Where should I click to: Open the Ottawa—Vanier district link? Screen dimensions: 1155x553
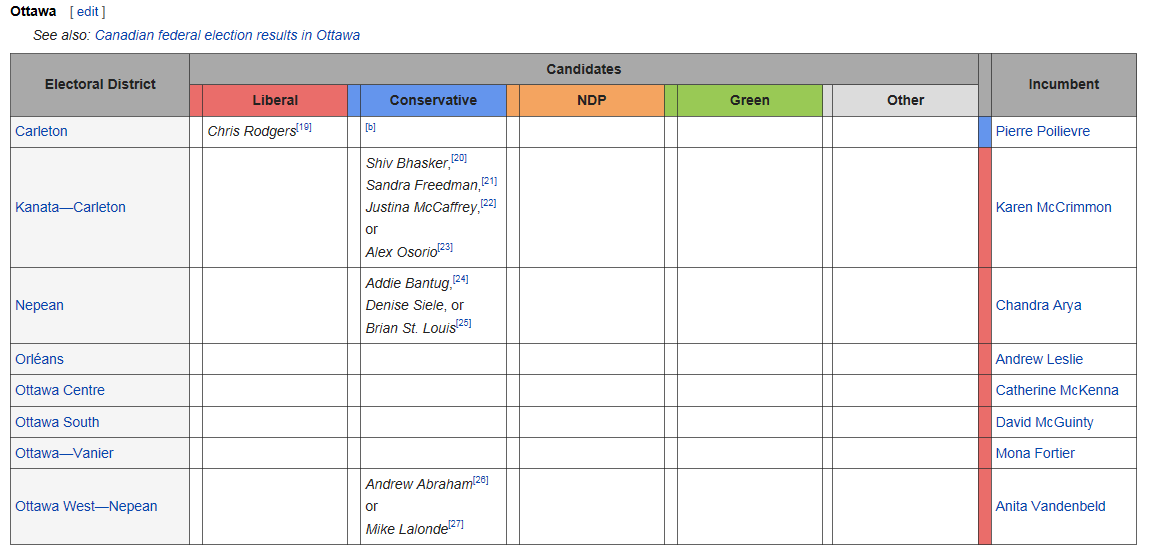click(64, 454)
